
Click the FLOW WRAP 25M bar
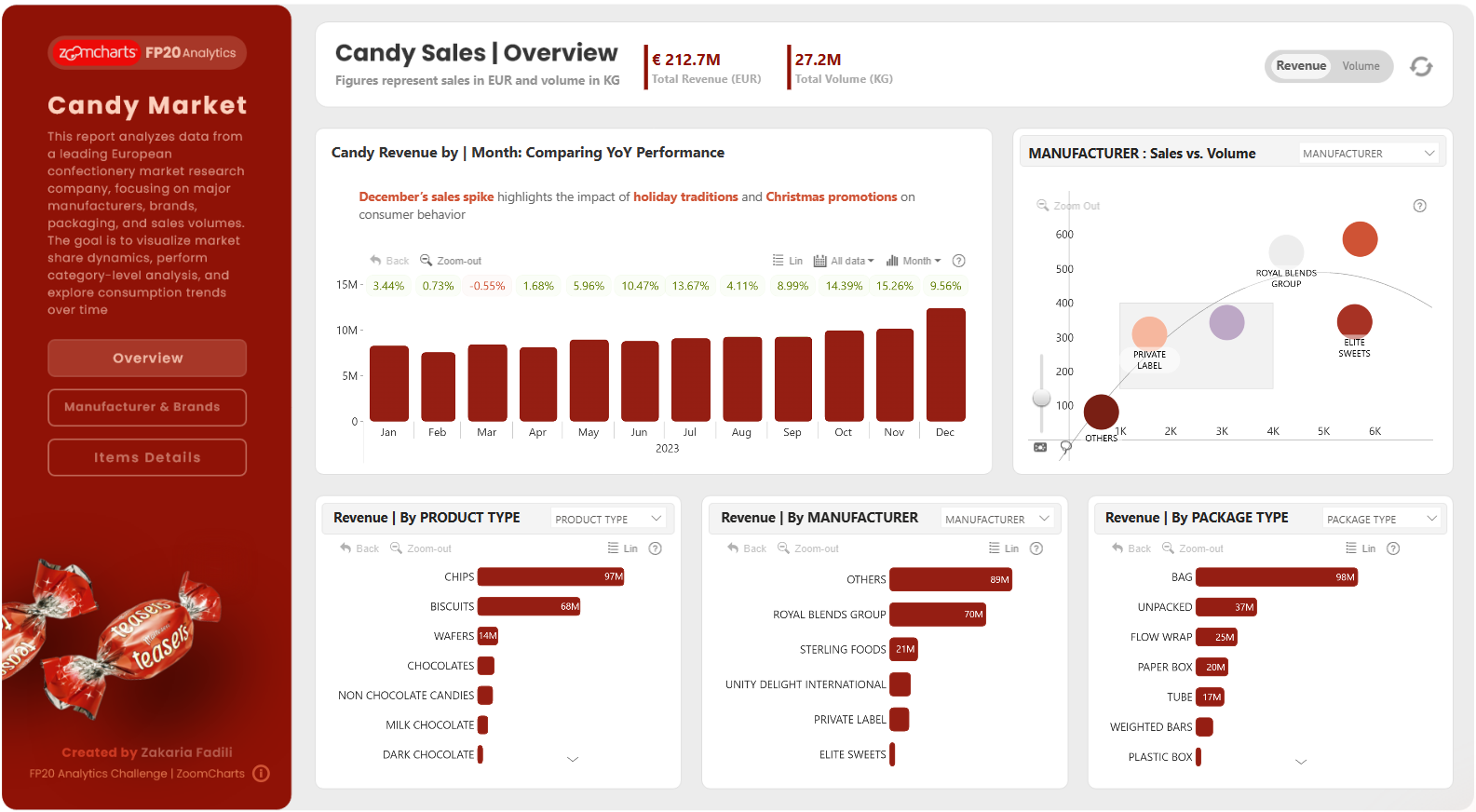1216,637
